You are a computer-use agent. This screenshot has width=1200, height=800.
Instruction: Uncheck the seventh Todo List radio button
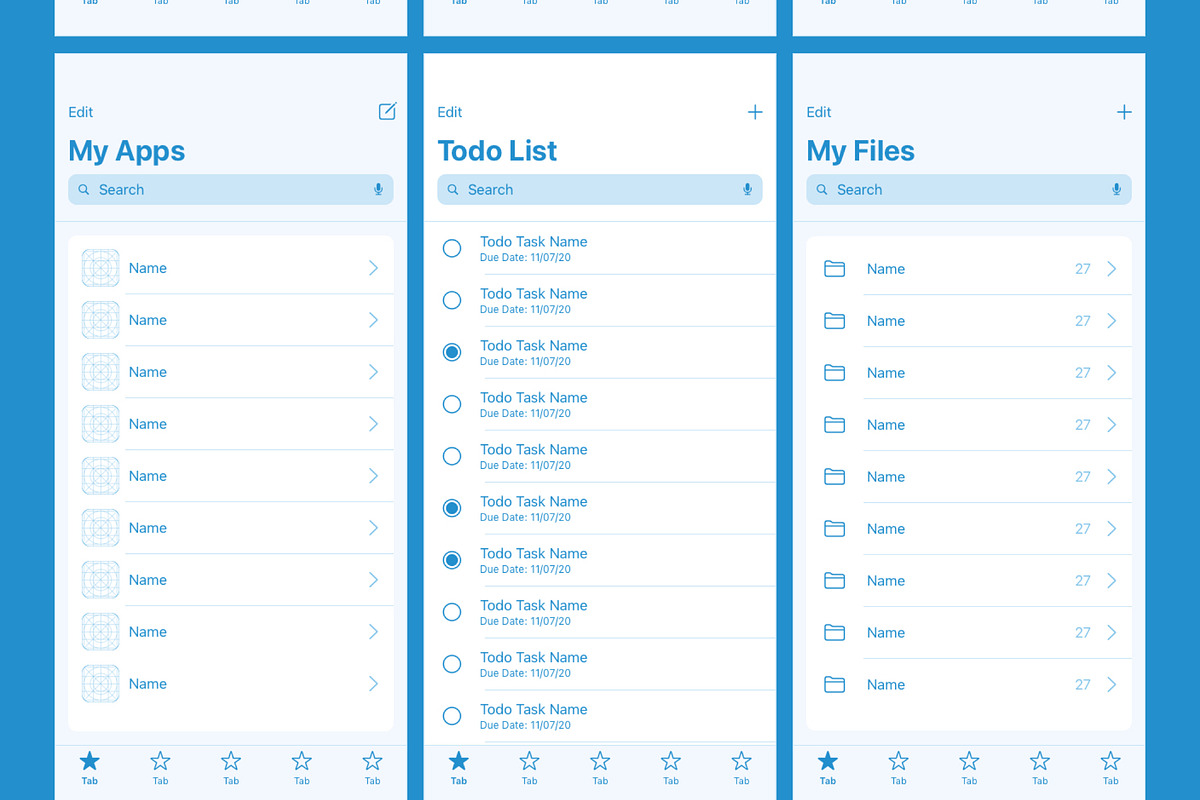(x=452, y=560)
